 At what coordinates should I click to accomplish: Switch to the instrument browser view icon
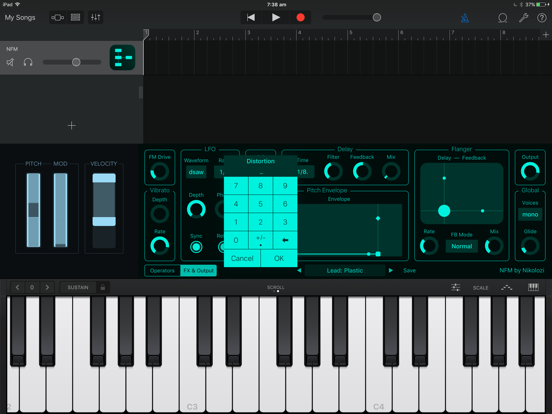(x=57, y=17)
